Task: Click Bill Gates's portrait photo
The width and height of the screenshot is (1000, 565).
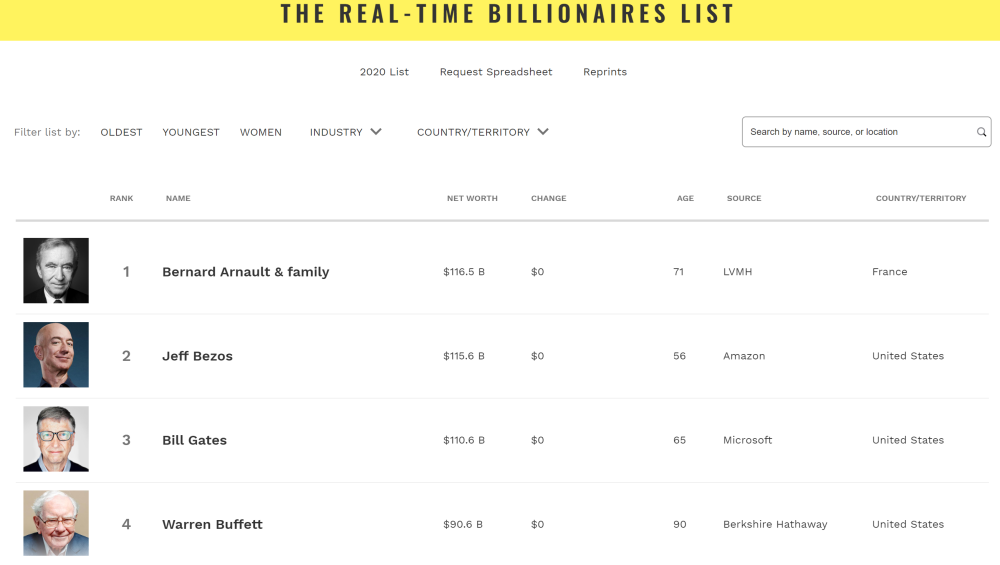Action: click(56, 439)
